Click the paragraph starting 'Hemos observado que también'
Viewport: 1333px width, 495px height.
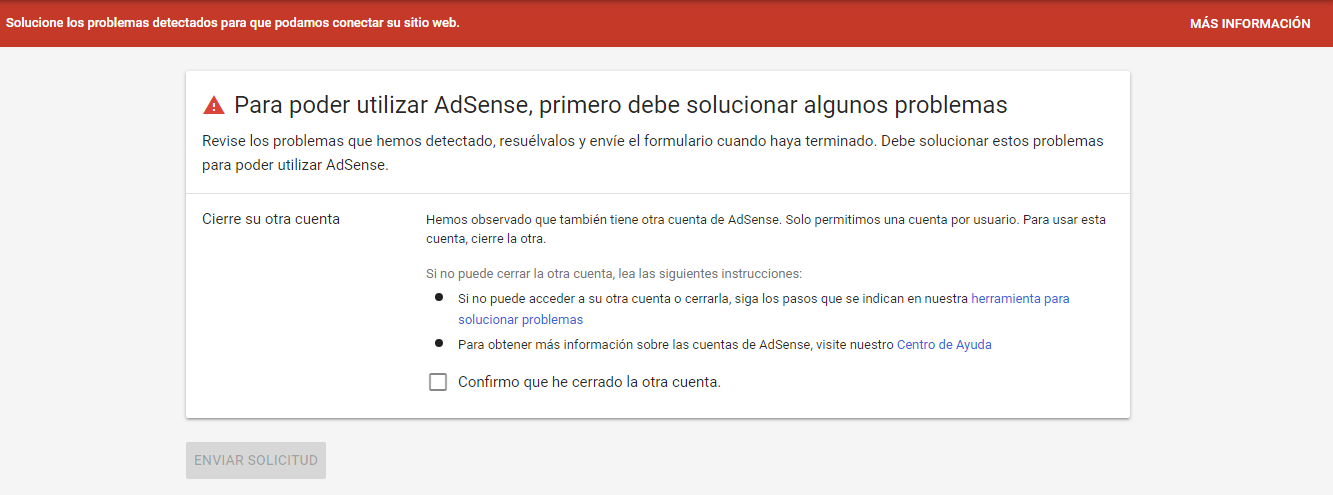(766, 229)
